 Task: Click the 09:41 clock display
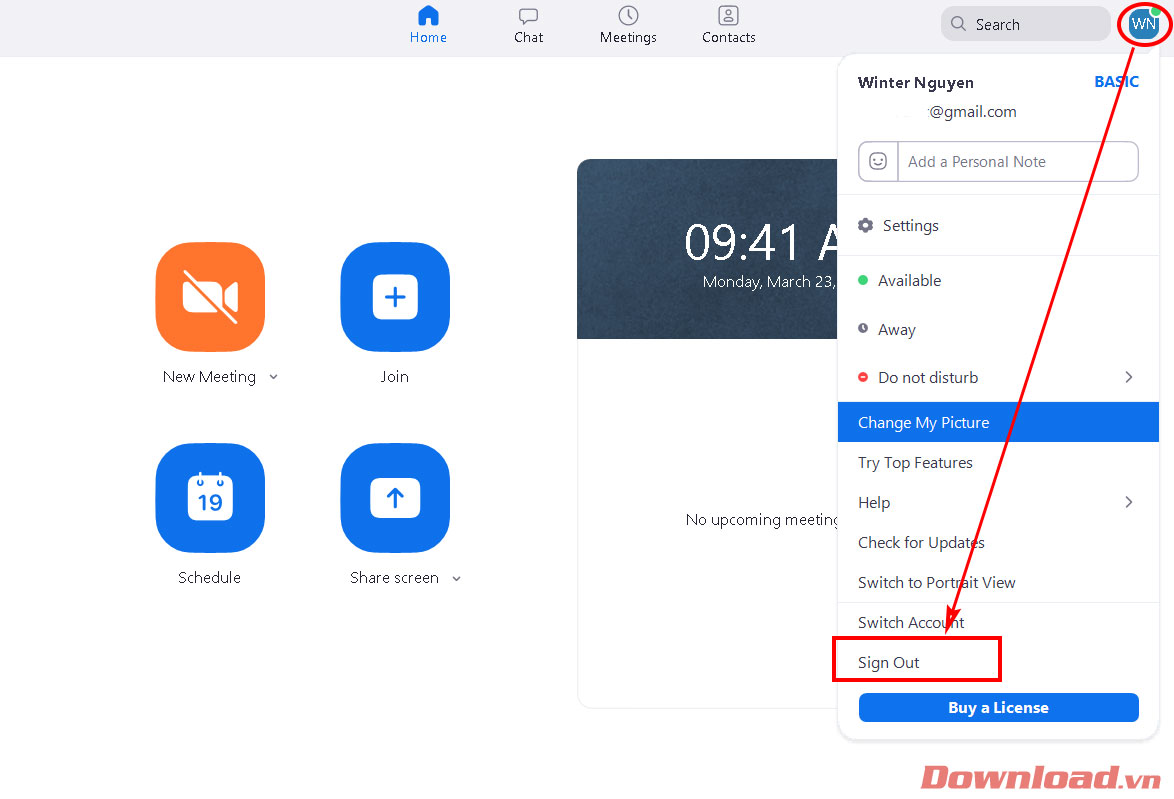click(x=760, y=243)
